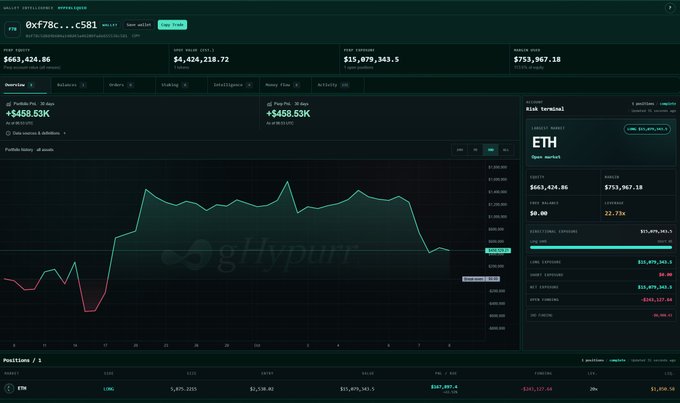Expand Data sources & definitions
This screenshot has height=403, width=680.
tap(36, 133)
